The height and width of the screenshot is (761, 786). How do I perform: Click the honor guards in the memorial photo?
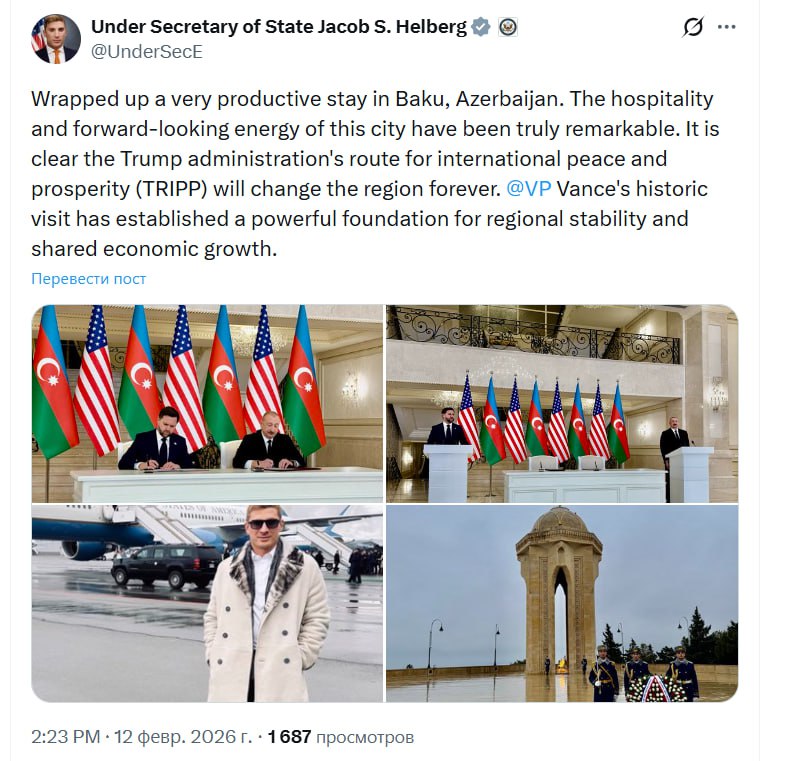[642, 672]
